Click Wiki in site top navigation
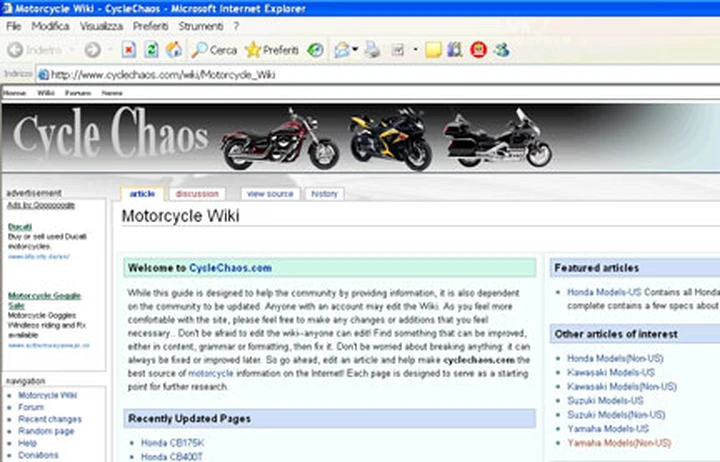Viewport: 720px width, 462px height. [x=45, y=93]
